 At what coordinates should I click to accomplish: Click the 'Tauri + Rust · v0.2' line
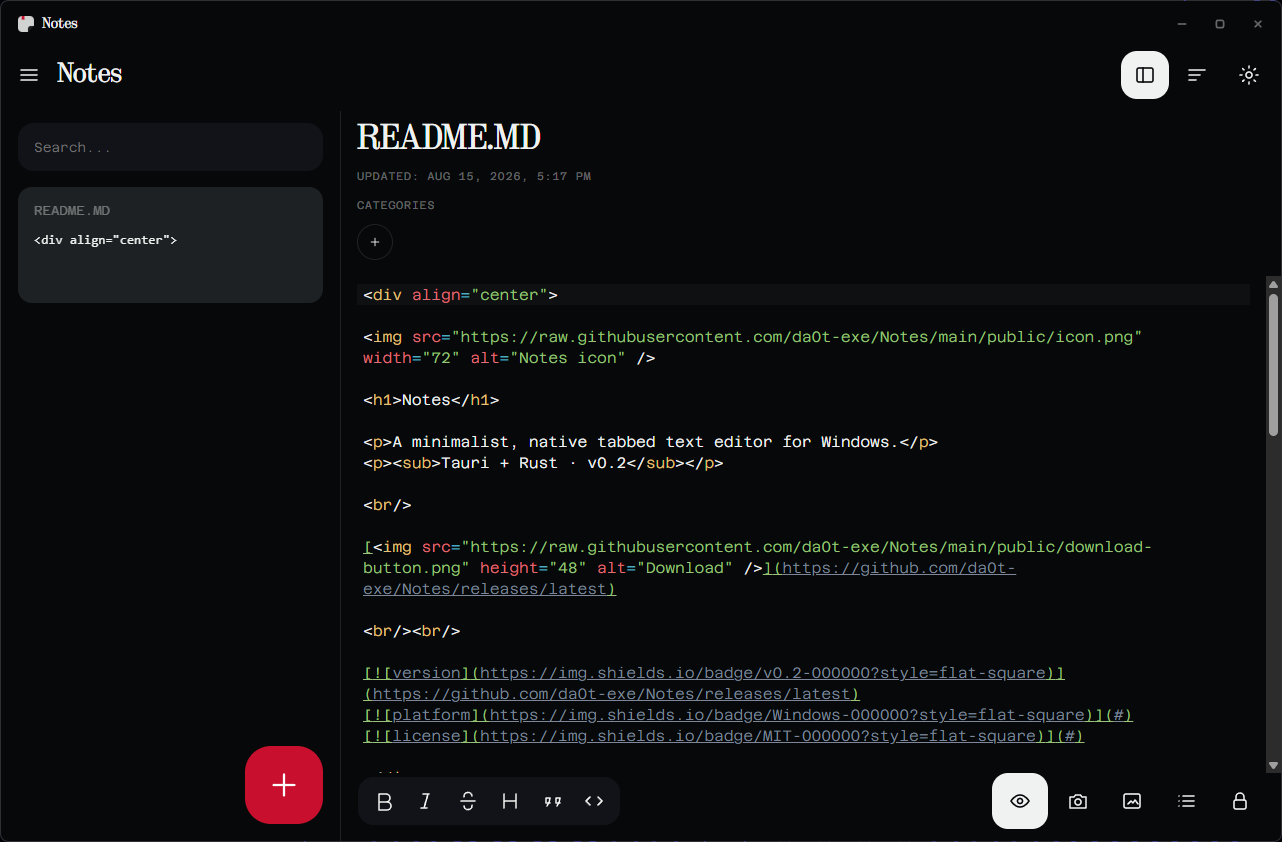[543, 463]
